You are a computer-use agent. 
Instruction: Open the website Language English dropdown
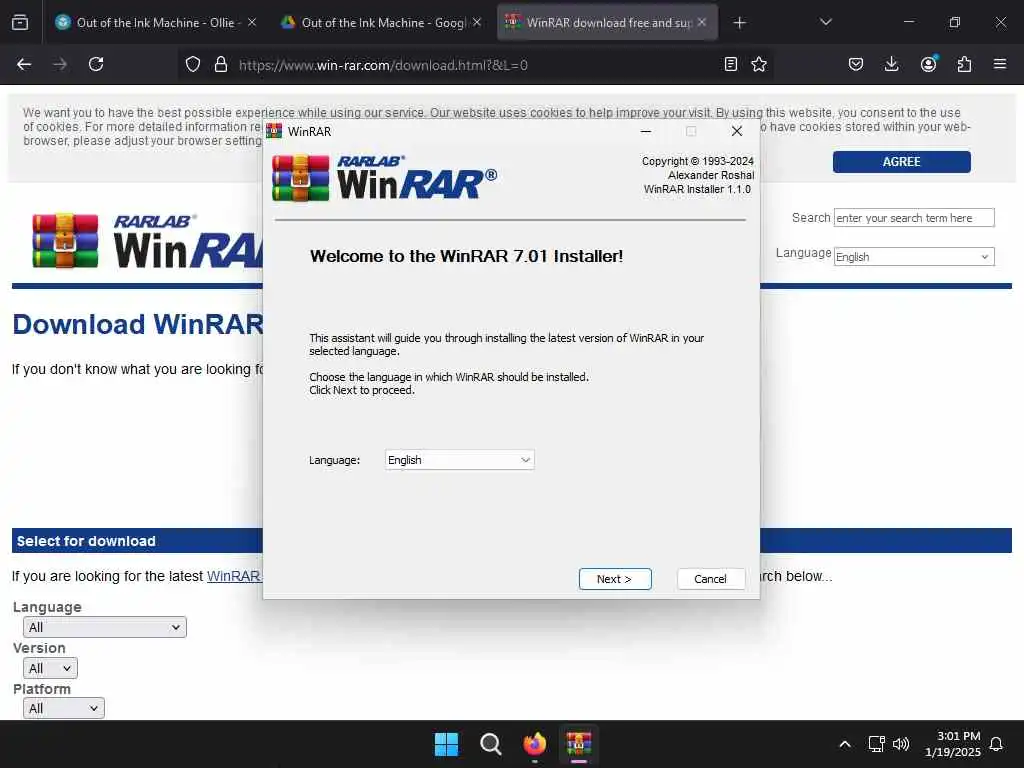pos(914,257)
